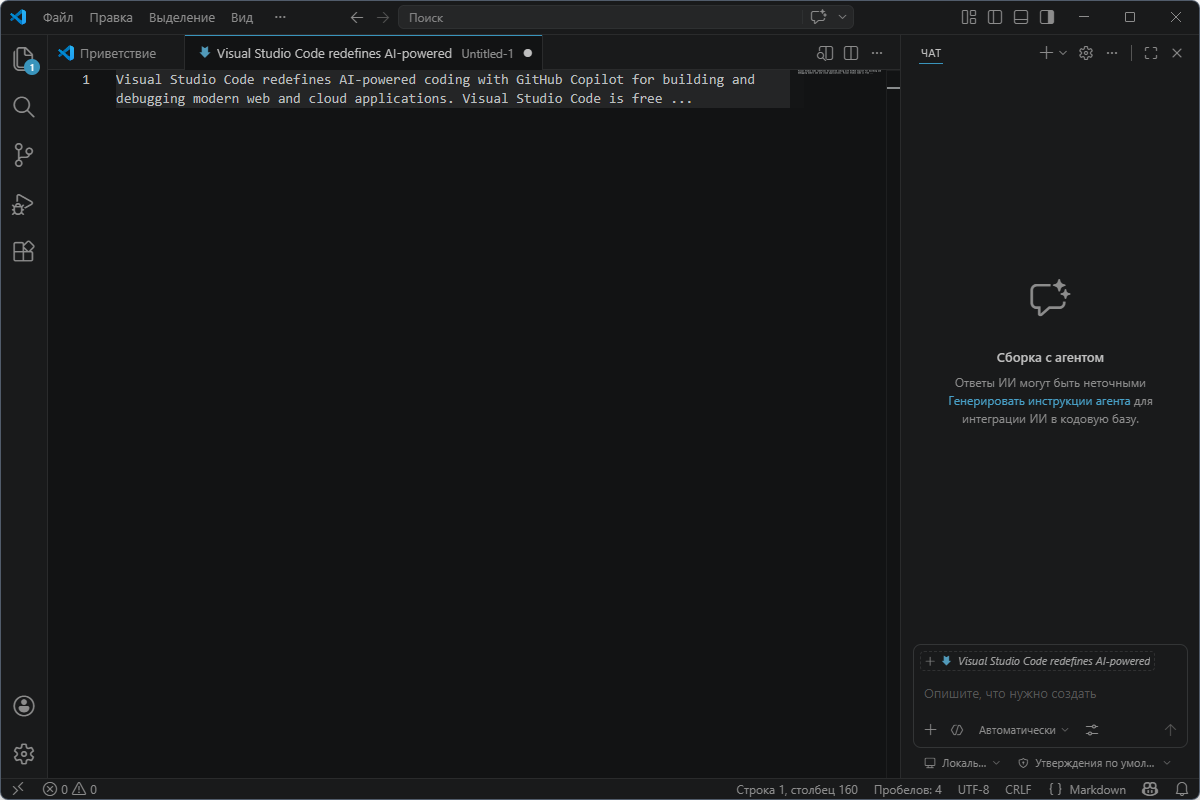Open the Accounts icon
Screen dimensions: 1200x800
point(24,706)
